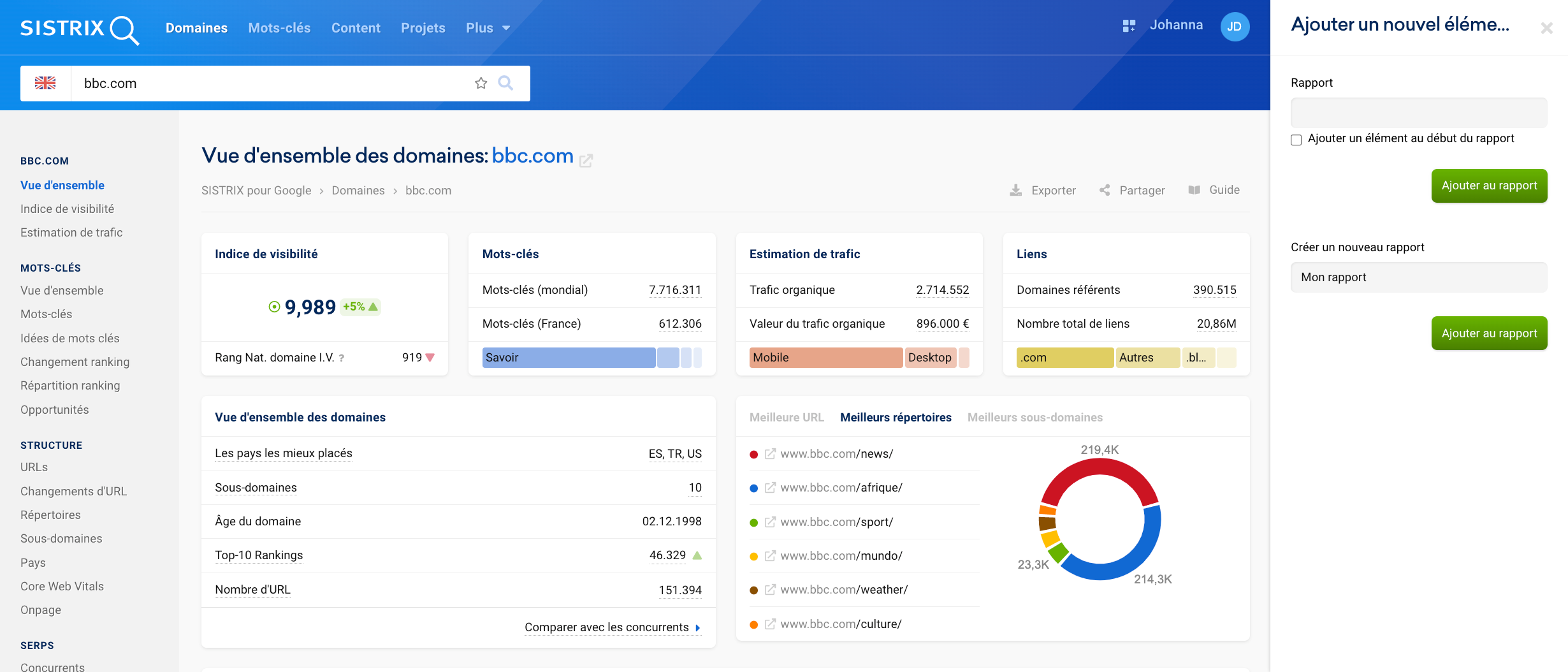Open the Mots-clés top menu
The width and height of the screenshot is (1568, 672).
(279, 28)
